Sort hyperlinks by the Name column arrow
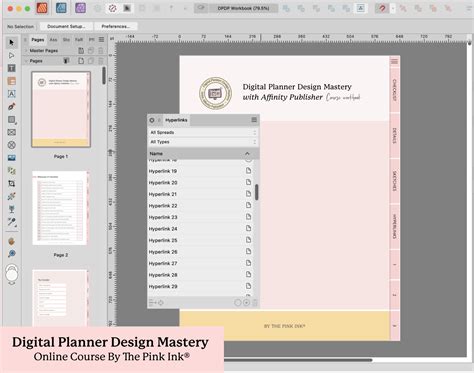 [247, 154]
